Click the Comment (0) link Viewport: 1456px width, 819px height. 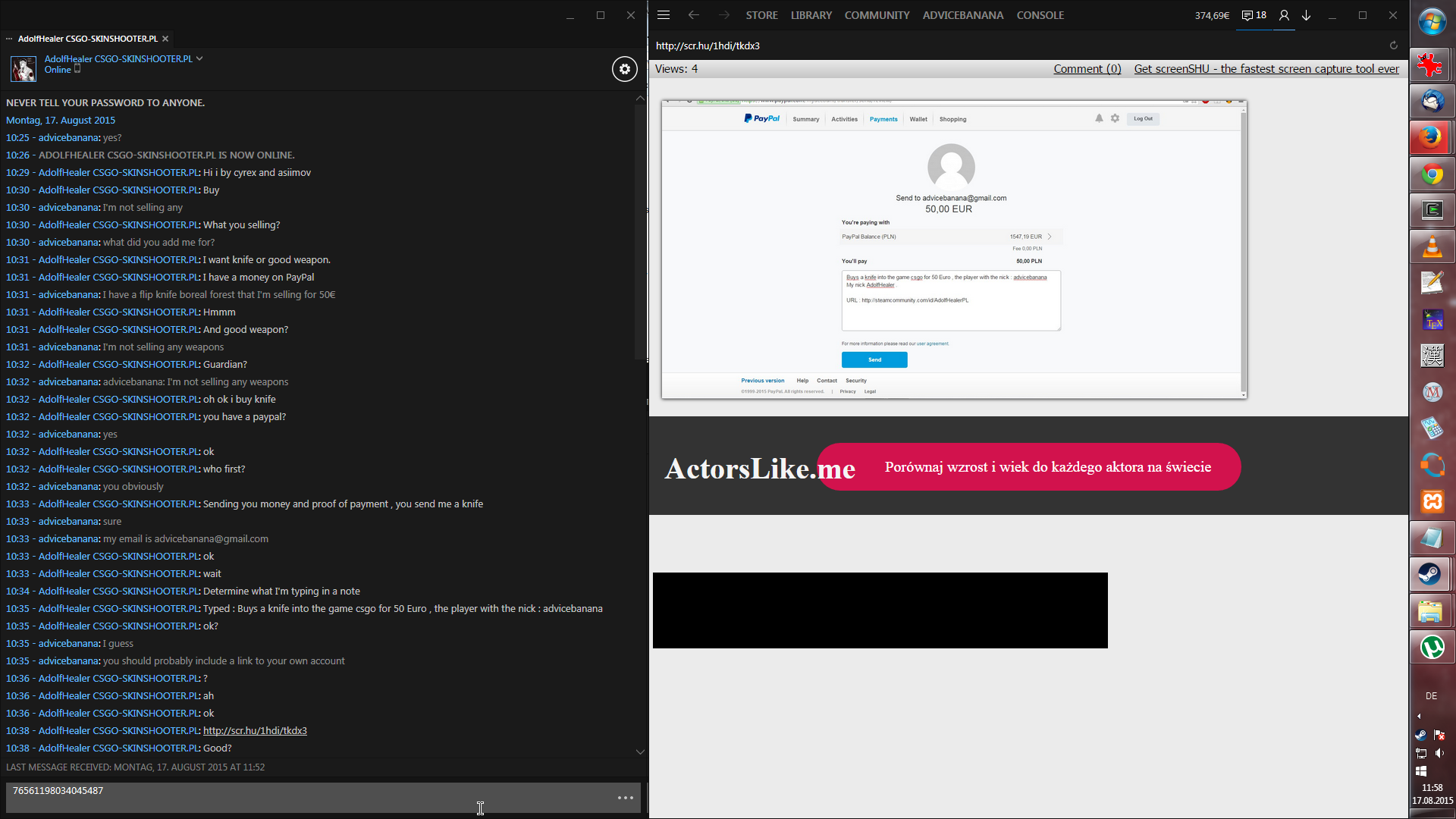[1087, 69]
